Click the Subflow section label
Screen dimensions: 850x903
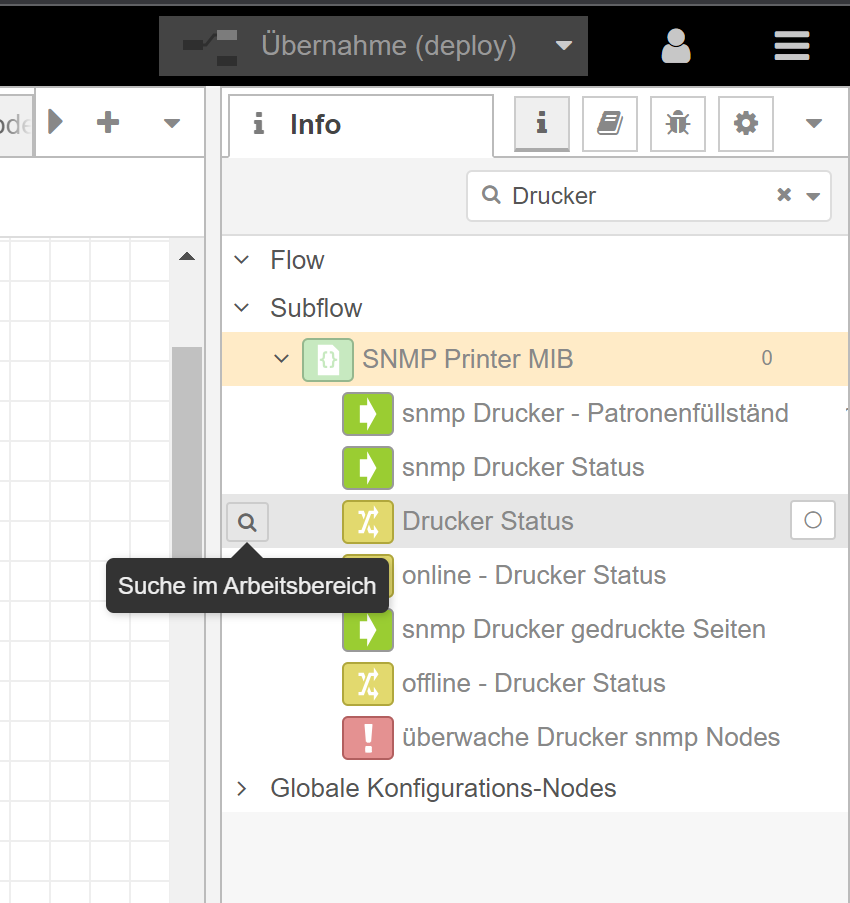click(x=316, y=308)
